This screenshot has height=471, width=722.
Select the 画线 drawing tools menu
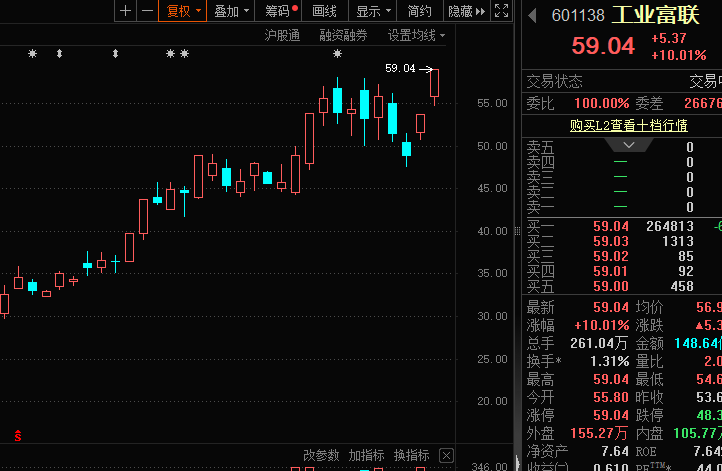pyautogui.click(x=324, y=11)
